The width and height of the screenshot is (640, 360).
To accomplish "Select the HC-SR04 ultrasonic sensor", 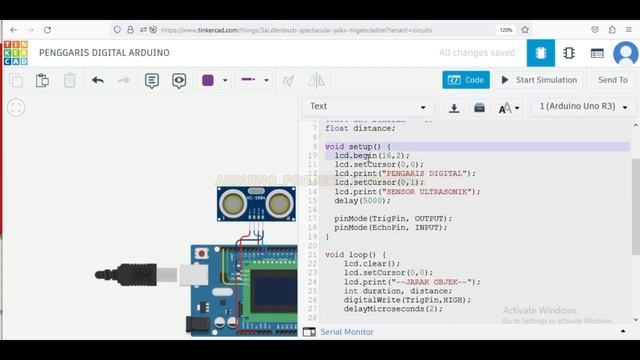I will [x=256, y=204].
